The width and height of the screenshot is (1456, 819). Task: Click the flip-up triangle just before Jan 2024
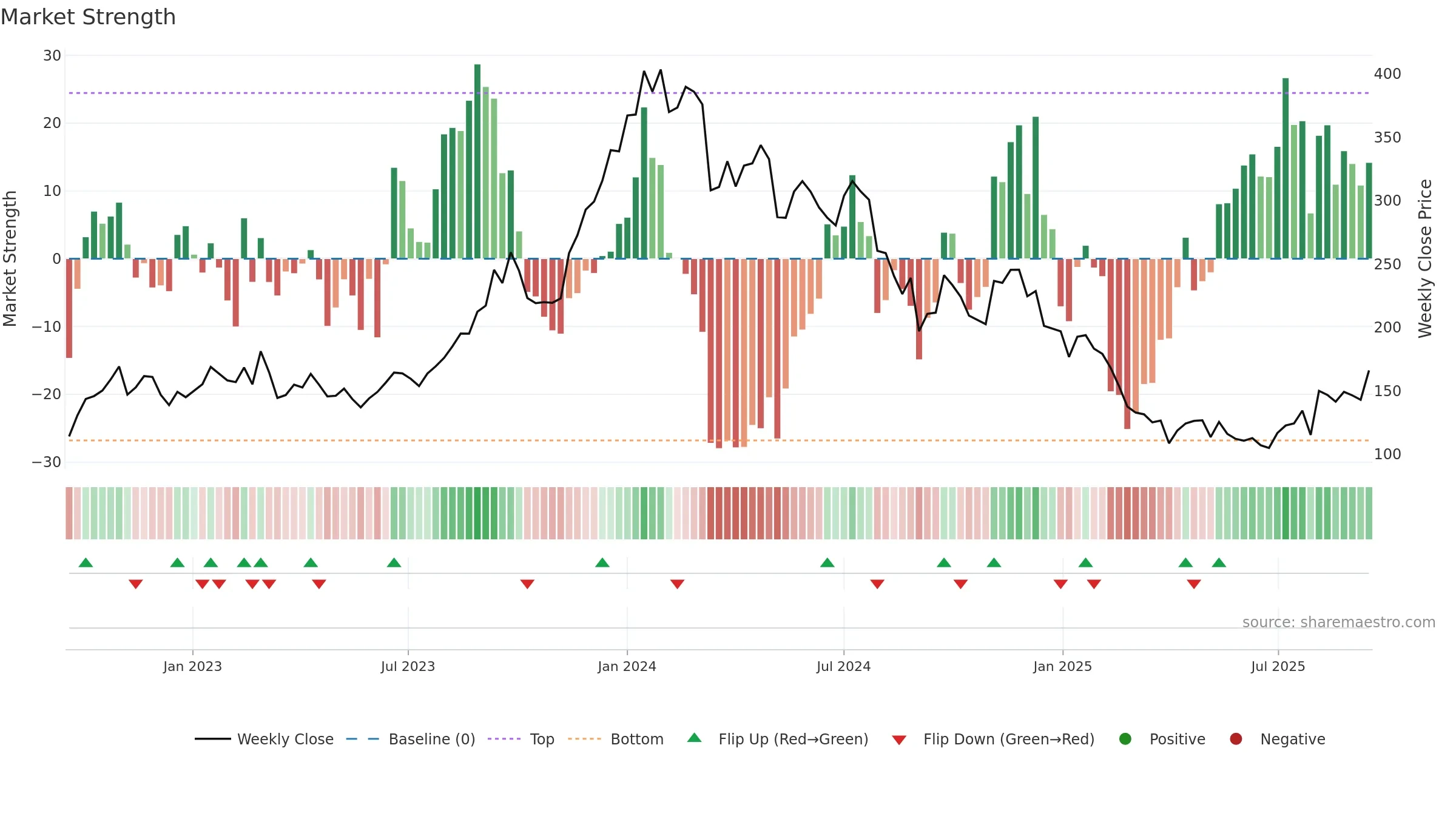coord(602,562)
